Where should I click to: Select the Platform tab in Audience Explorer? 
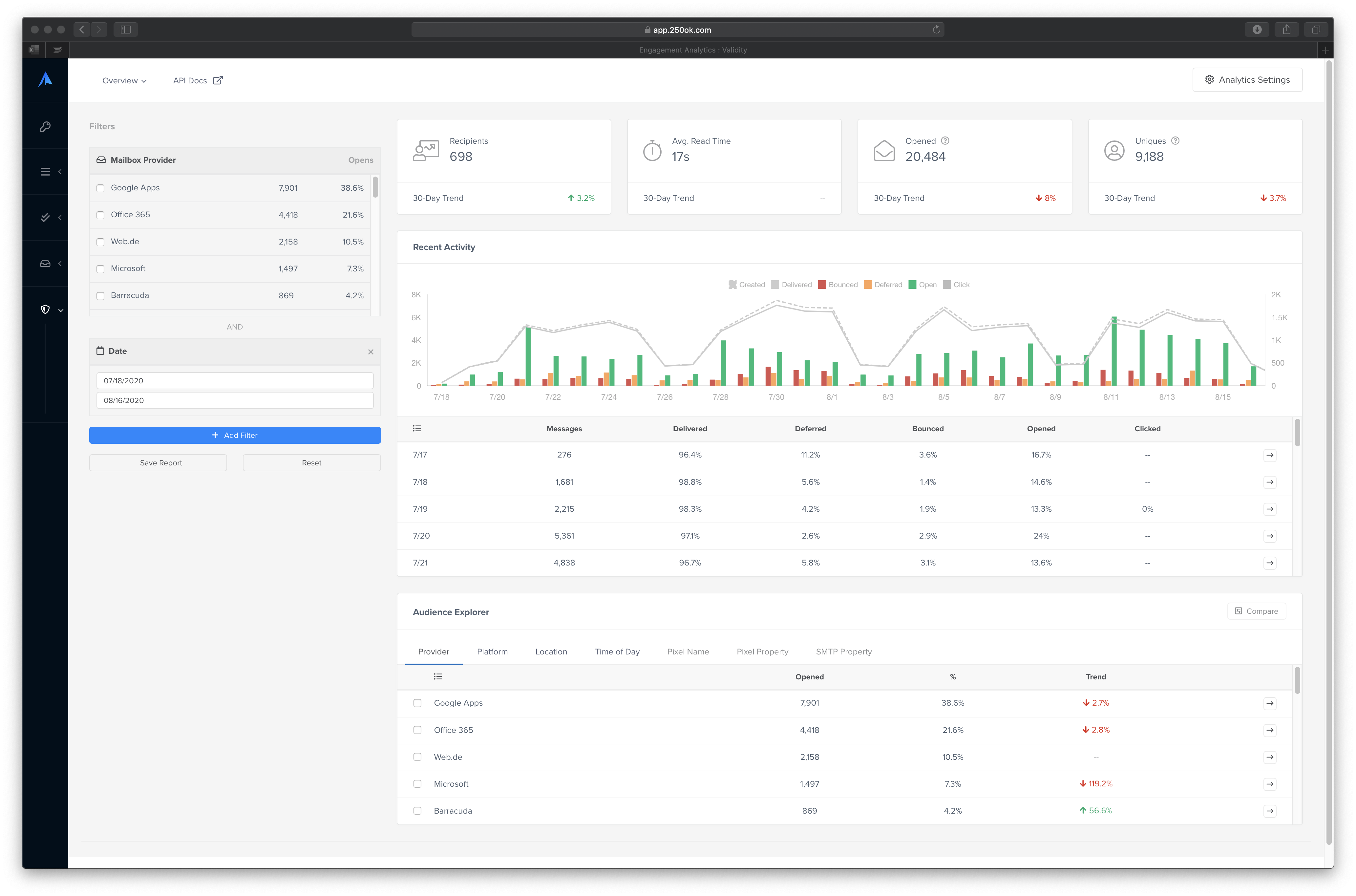493,651
